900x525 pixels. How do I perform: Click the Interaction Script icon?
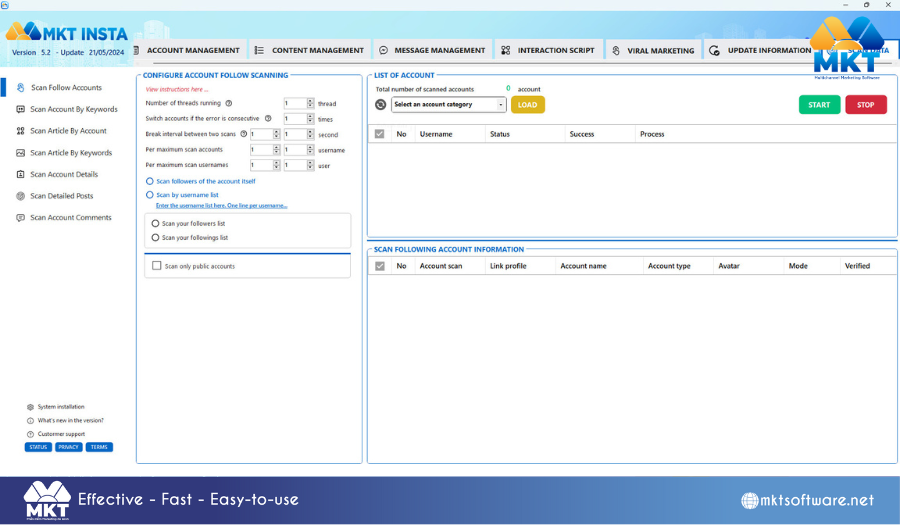506,50
